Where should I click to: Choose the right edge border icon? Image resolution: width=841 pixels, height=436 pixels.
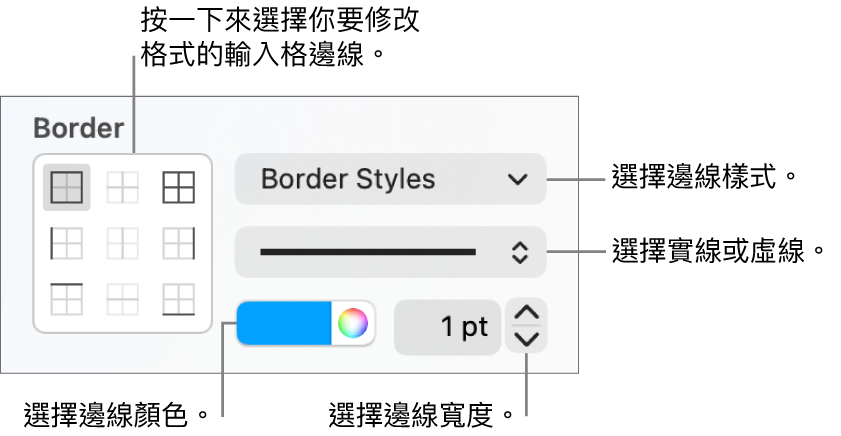coord(179,243)
